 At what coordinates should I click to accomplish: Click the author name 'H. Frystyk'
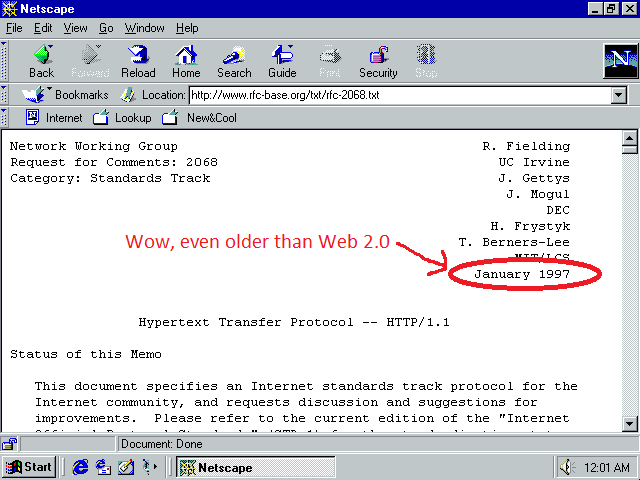(x=530, y=226)
